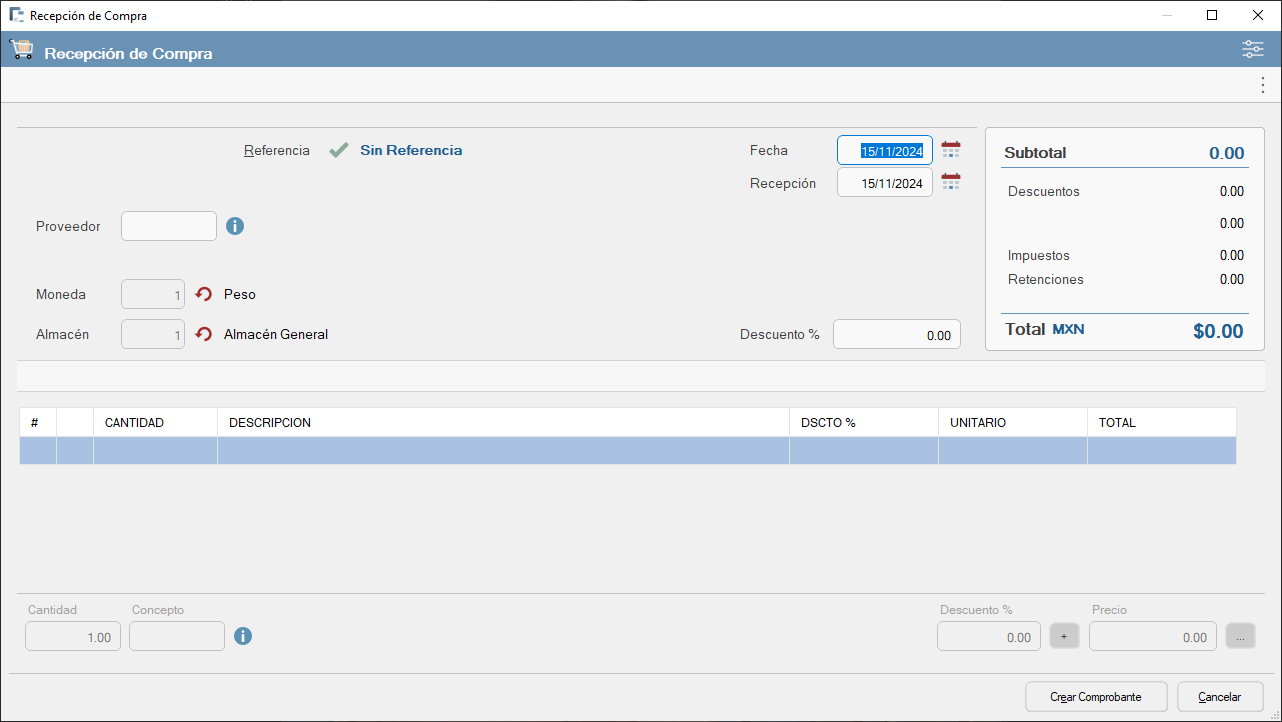
Task: Click the DESCRIPCION column header
Action: click(x=502, y=423)
